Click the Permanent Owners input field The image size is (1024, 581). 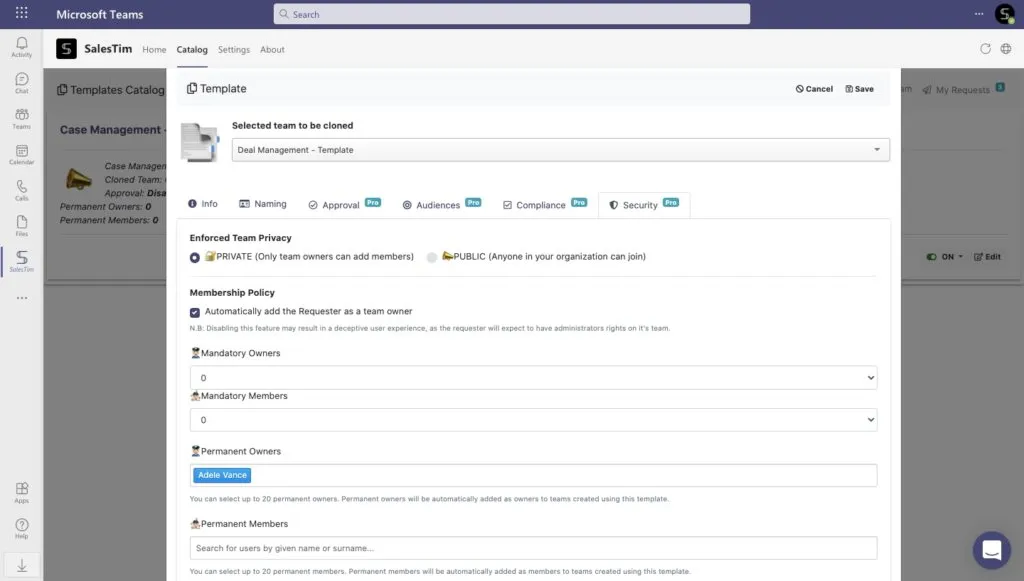click(x=533, y=475)
